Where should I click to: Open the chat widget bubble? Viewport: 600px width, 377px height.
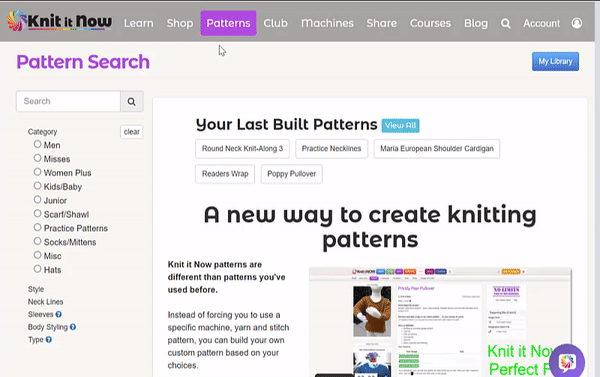point(567,361)
